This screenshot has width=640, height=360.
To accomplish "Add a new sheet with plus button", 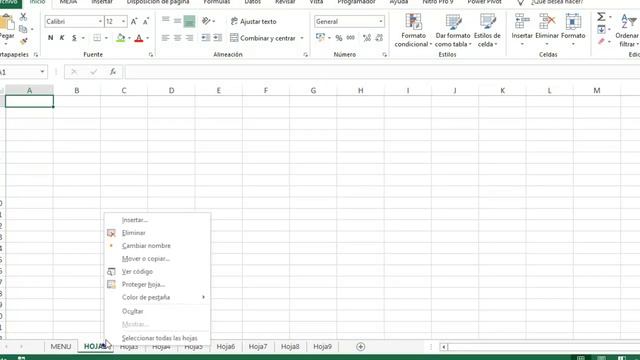I will click(x=360, y=347).
